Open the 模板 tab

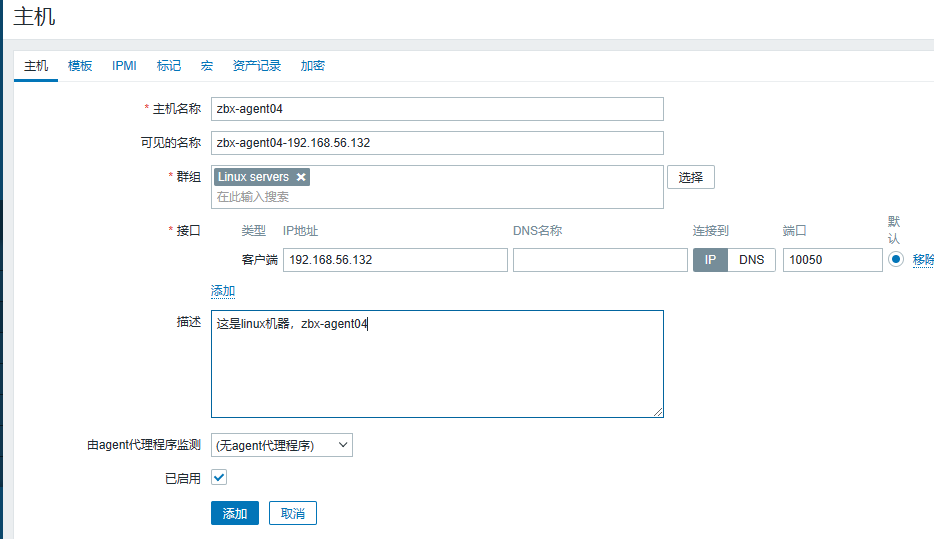(80, 66)
